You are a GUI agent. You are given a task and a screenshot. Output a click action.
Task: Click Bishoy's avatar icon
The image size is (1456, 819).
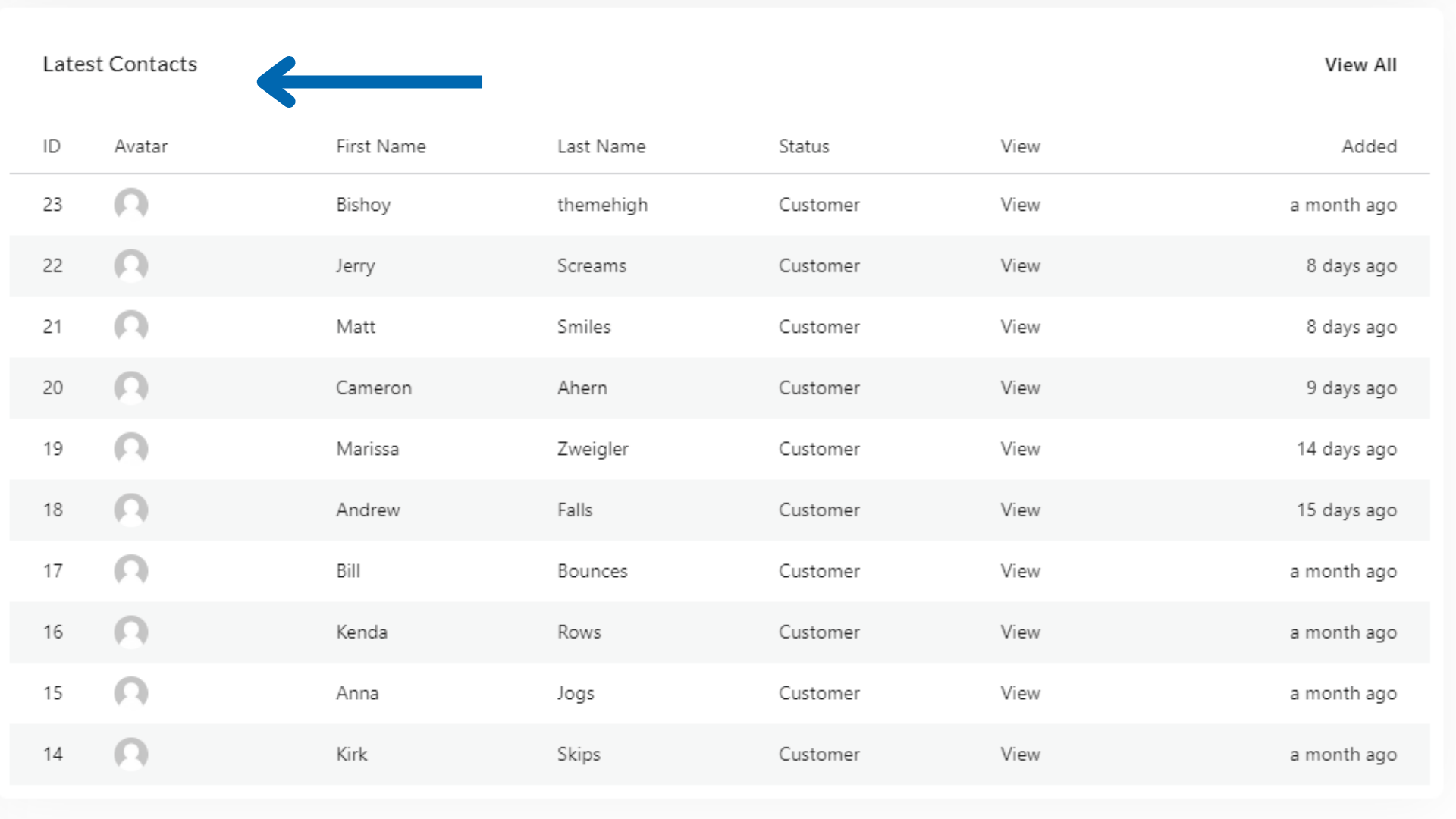point(131,205)
